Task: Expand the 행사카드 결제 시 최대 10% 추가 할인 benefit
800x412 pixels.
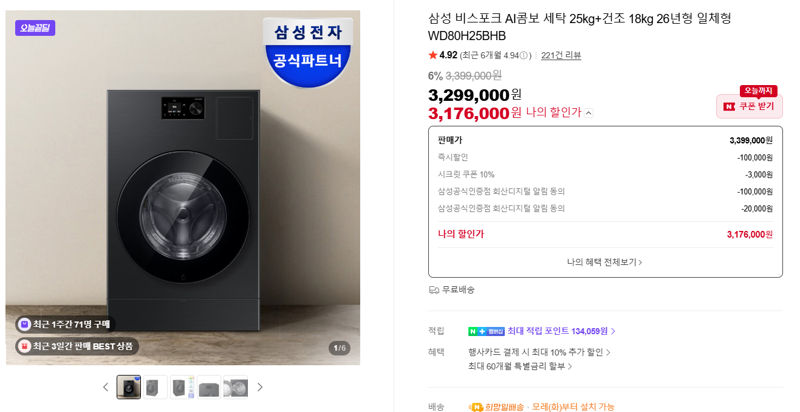Action: (x=539, y=352)
